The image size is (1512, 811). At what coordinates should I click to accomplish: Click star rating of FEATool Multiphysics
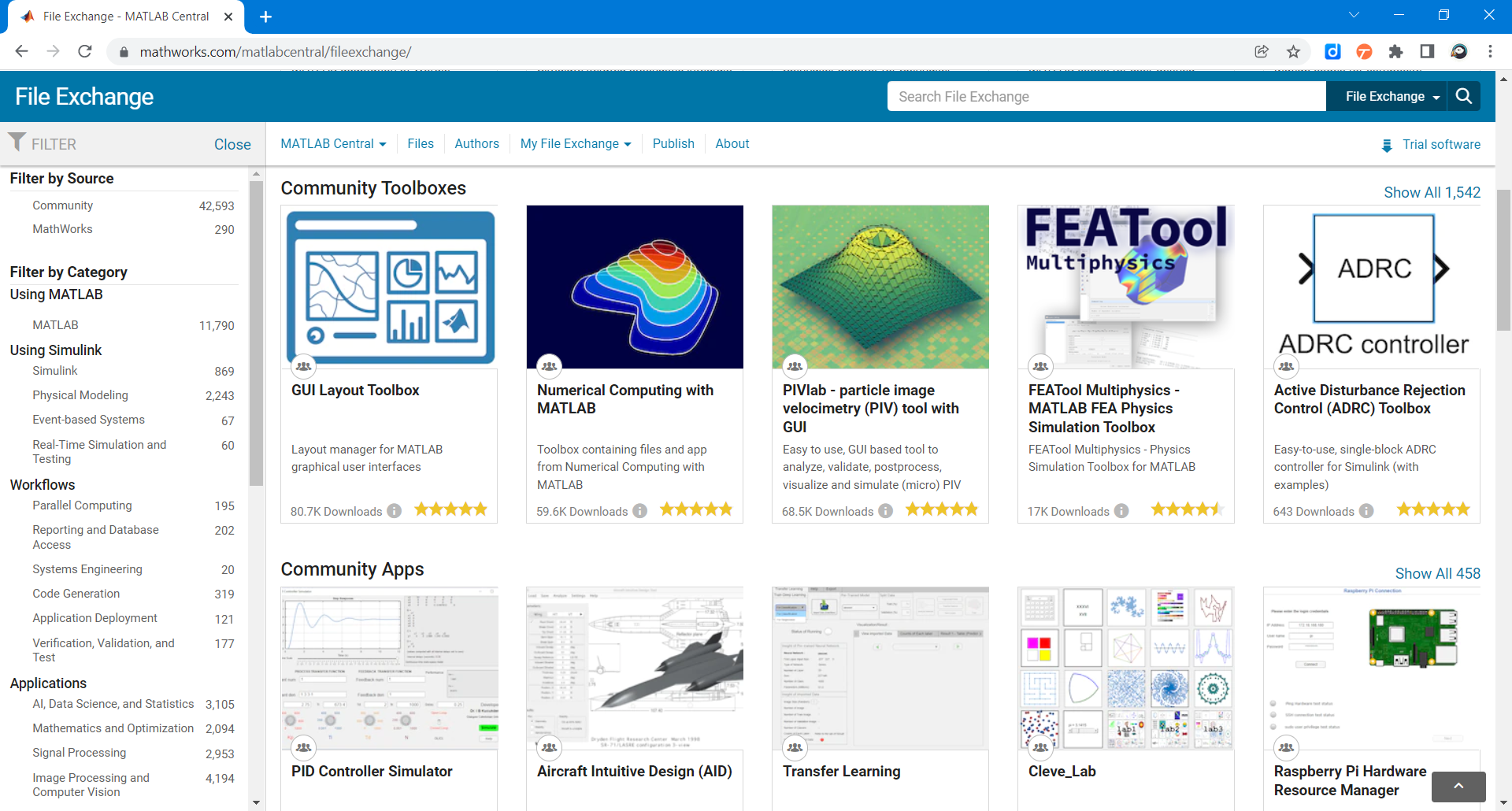[1188, 509]
